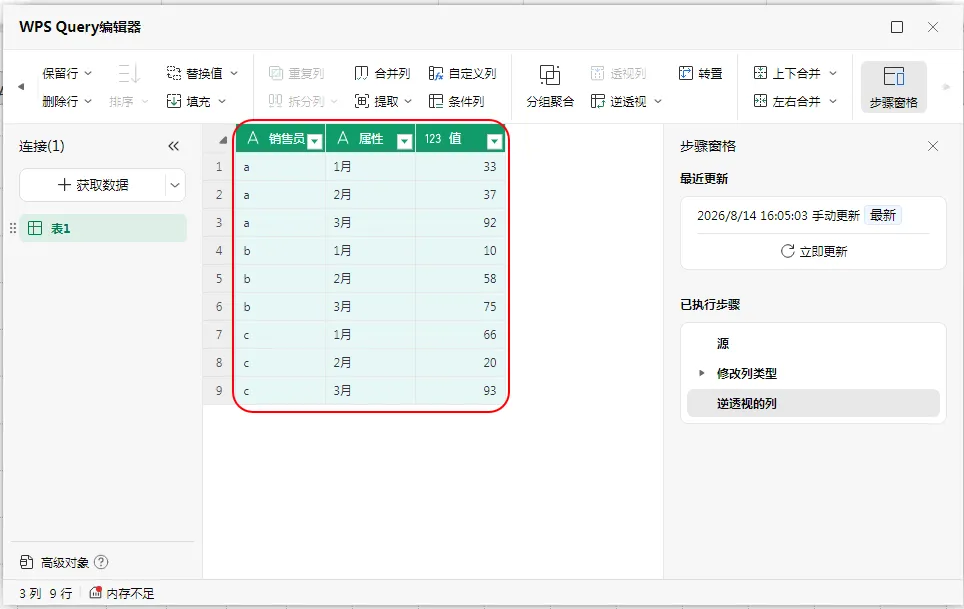Click the text data type icon of 销售员 column
This screenshot has height=609, width=964.
253,139
